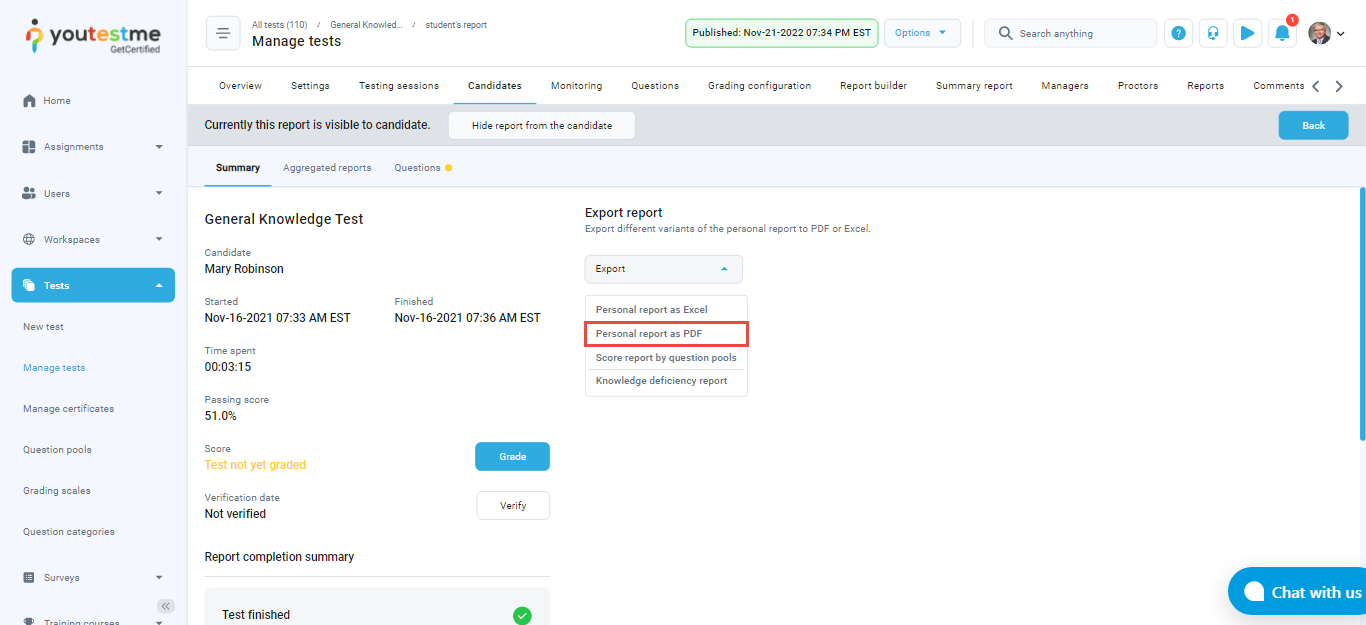The height and width of the screenshot is (625, 1366).
Task: Open the help question mark icon
Action: click(1179, 33)
